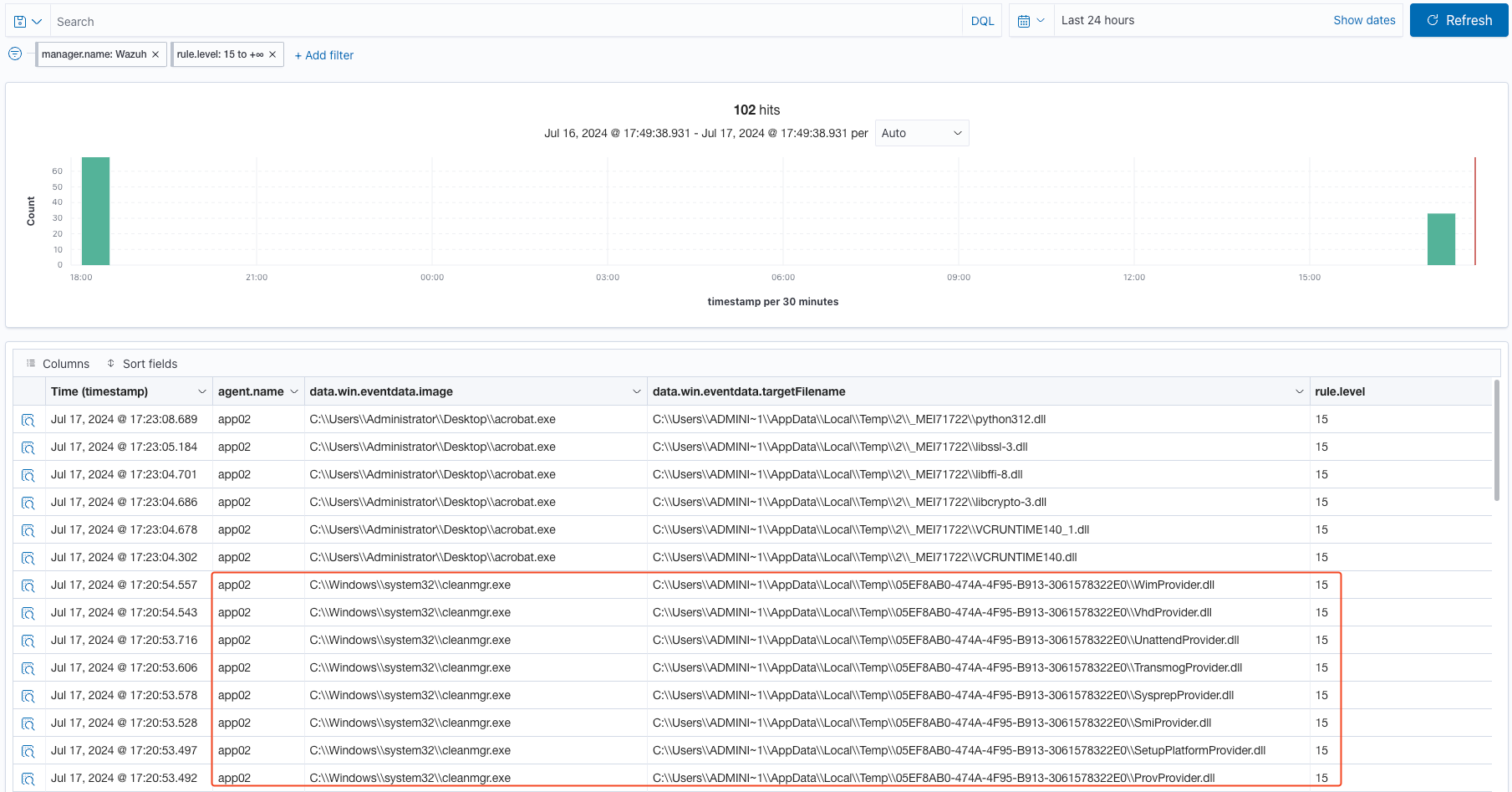Select the VhdProvider.dll target filename cell
1512x792 pixels.
click(x=979, y=612)
